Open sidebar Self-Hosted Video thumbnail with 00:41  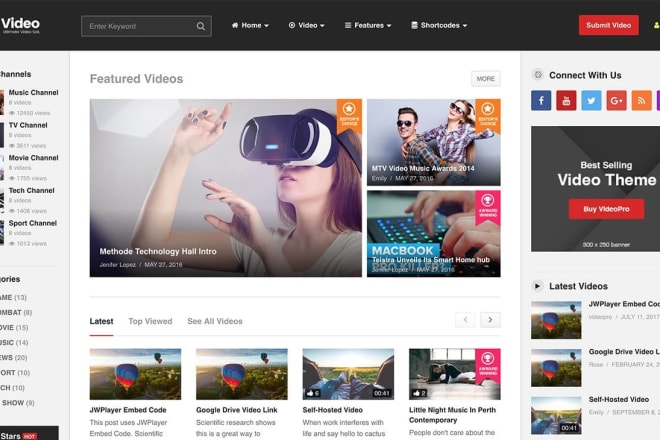[x=556, y=416]
